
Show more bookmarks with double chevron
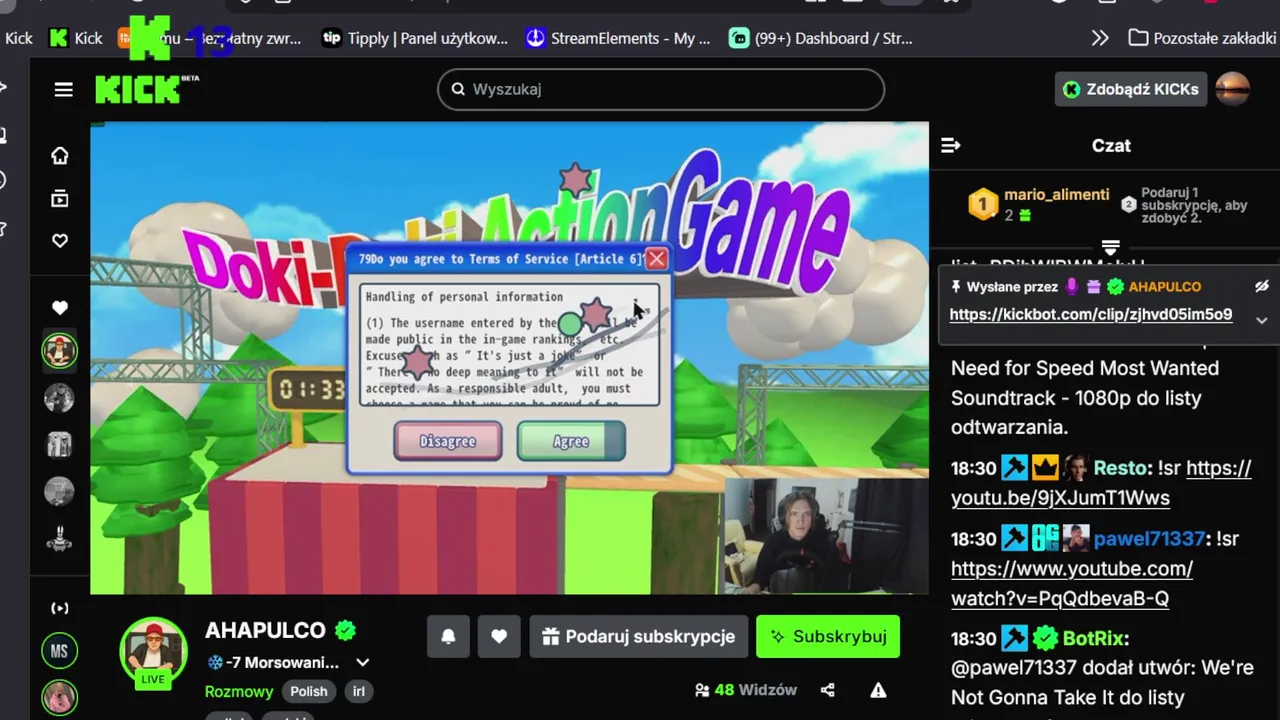1100,38
